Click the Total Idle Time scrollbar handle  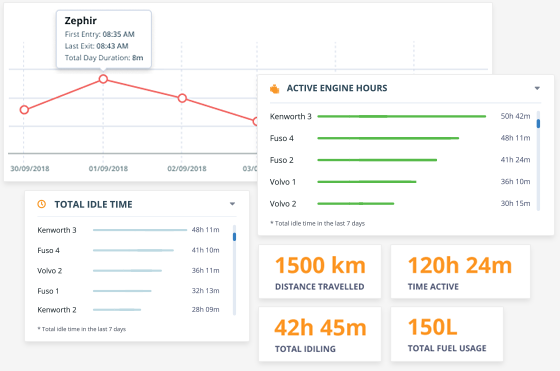pos(234,236)
